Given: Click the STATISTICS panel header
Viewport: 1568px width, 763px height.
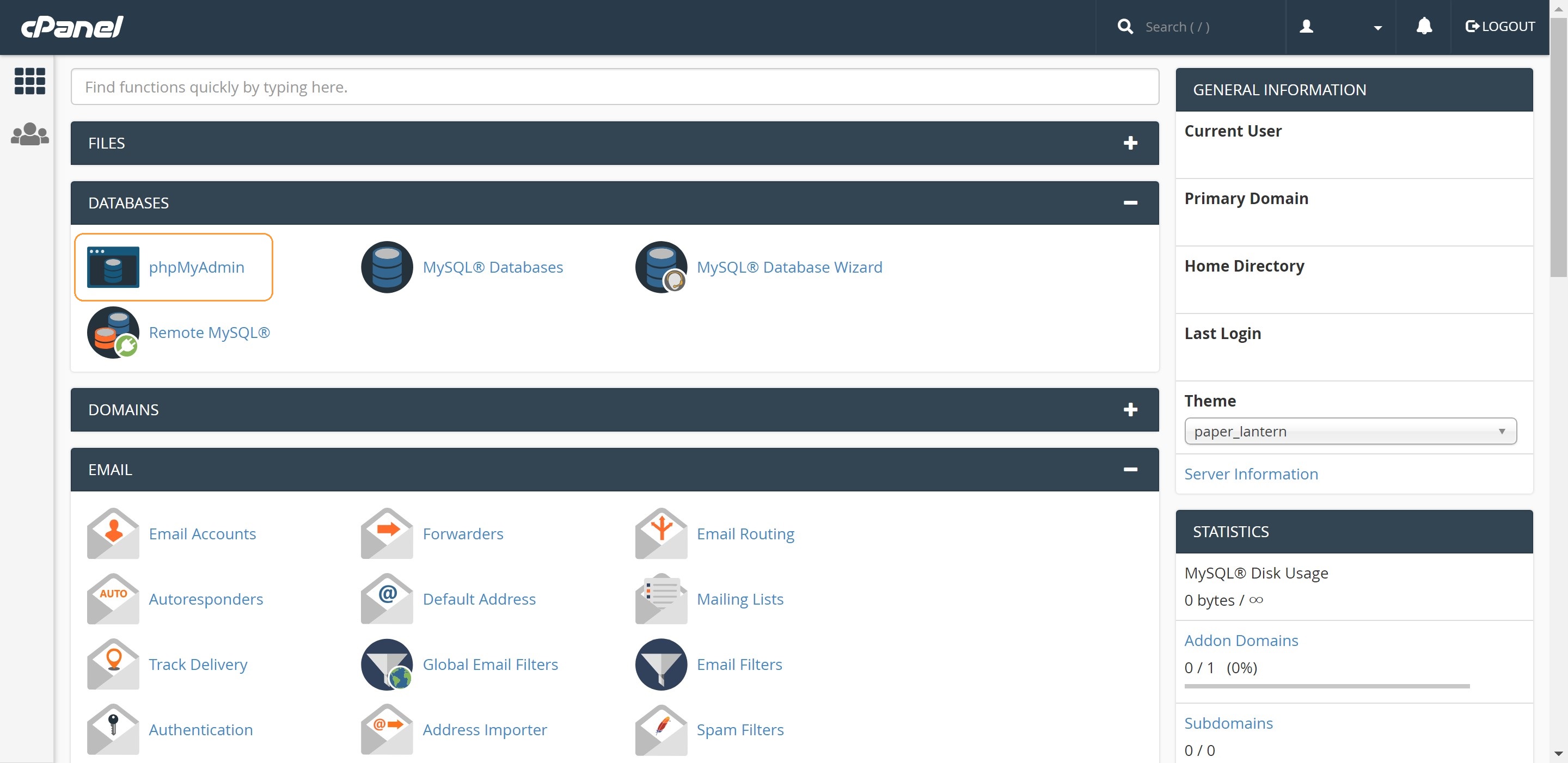Looking at the screenshot, I should 1355,531.
